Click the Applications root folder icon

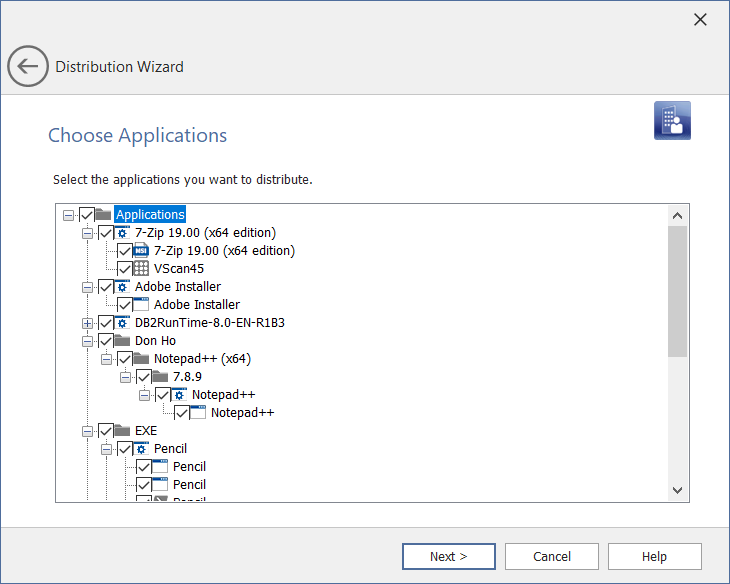pyautogui.click(x=104, y=215)
